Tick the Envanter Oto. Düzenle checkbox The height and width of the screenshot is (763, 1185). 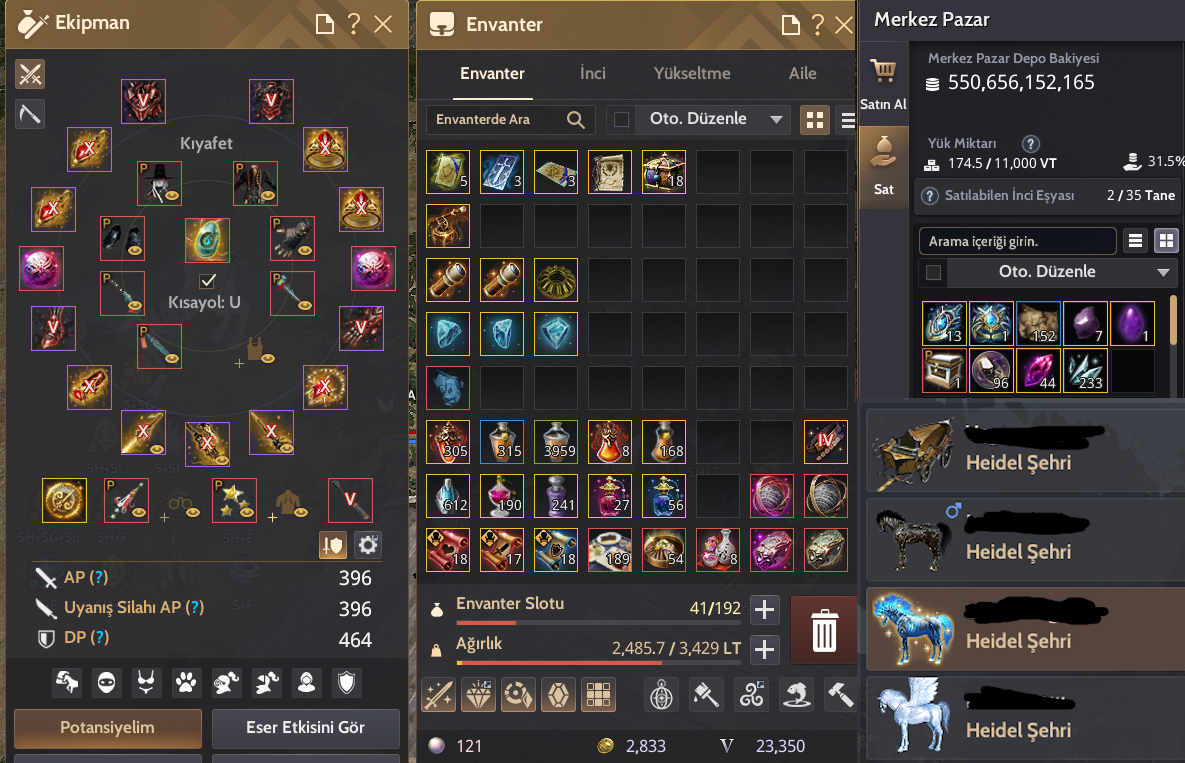tap(621, 119)
